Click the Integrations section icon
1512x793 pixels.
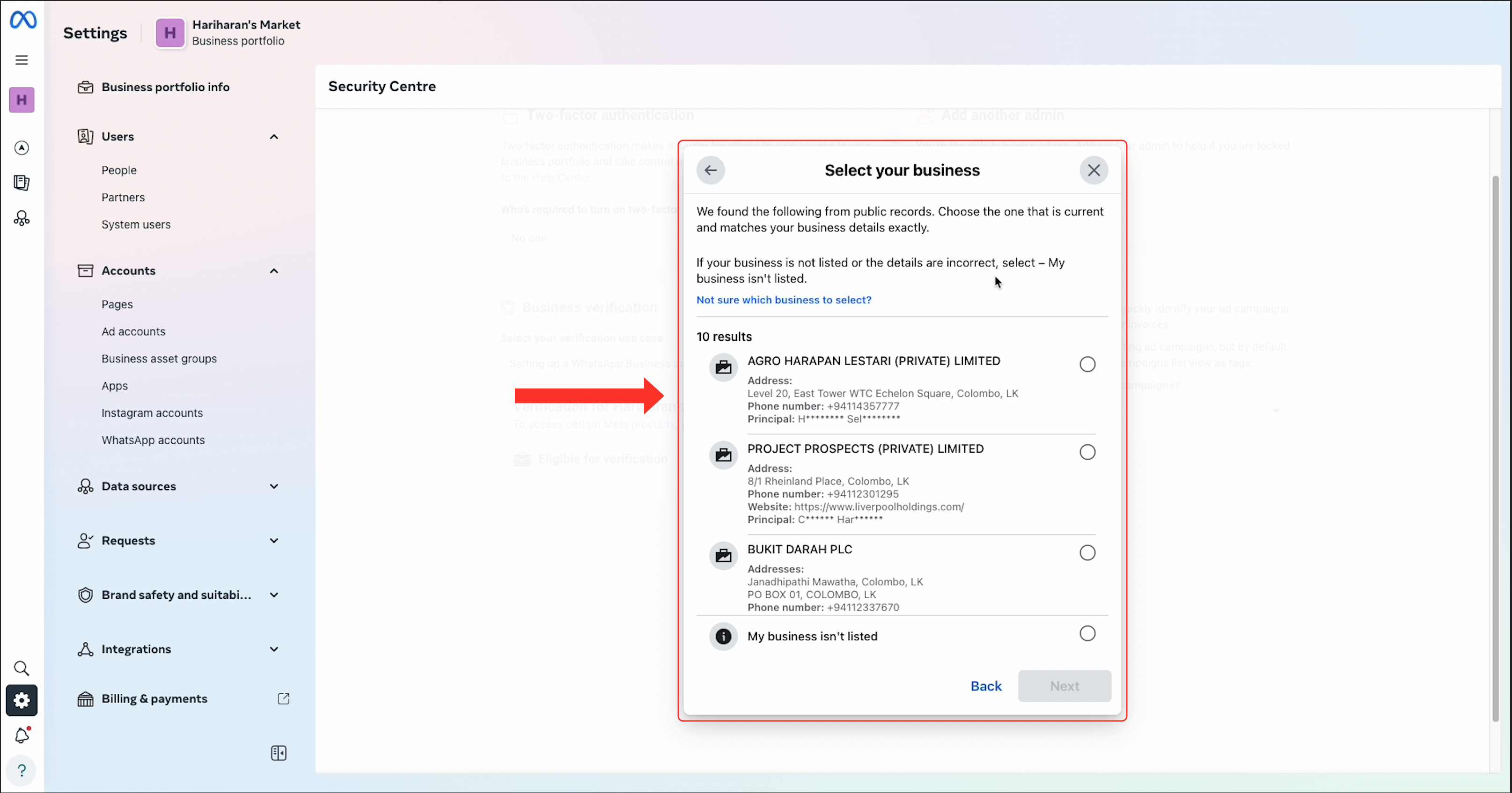(86, 649)
